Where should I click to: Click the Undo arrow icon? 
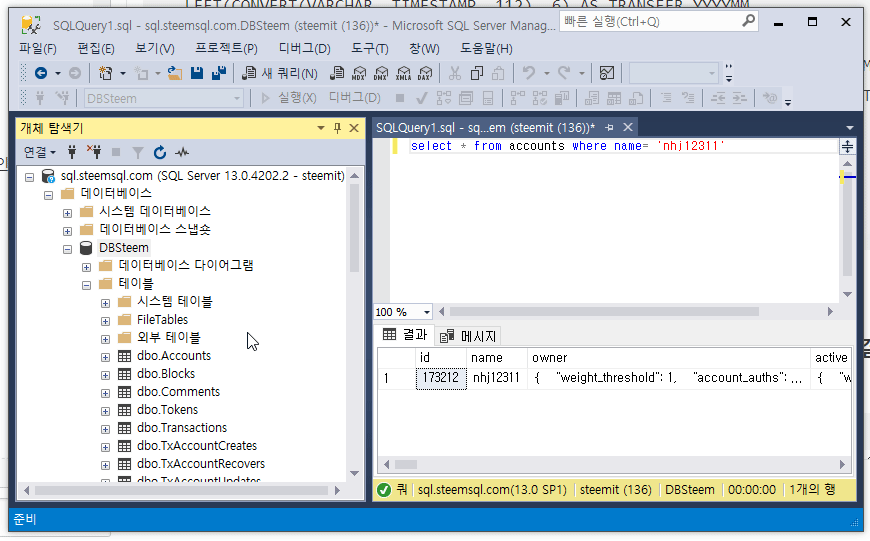click(529, 73)
